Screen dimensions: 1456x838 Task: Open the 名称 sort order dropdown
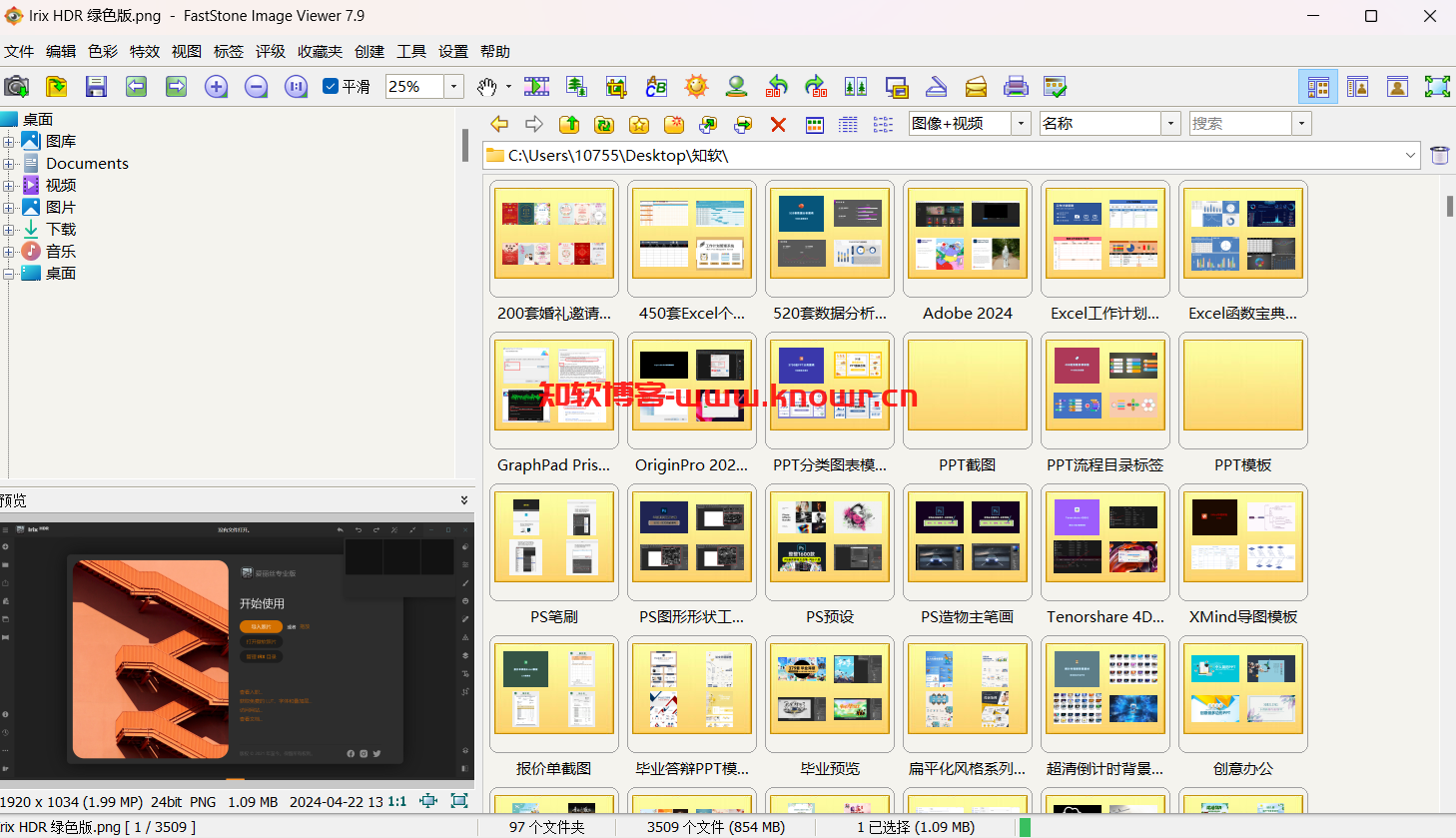click(1170, 123)
